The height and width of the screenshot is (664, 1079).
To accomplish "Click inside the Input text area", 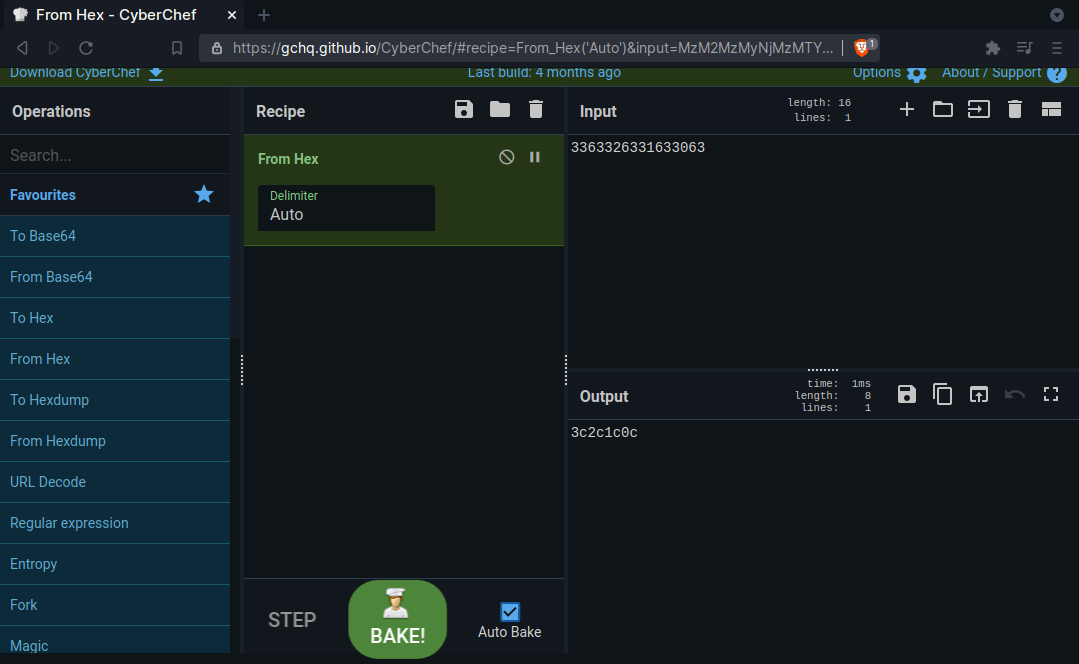I will [822, 251].
